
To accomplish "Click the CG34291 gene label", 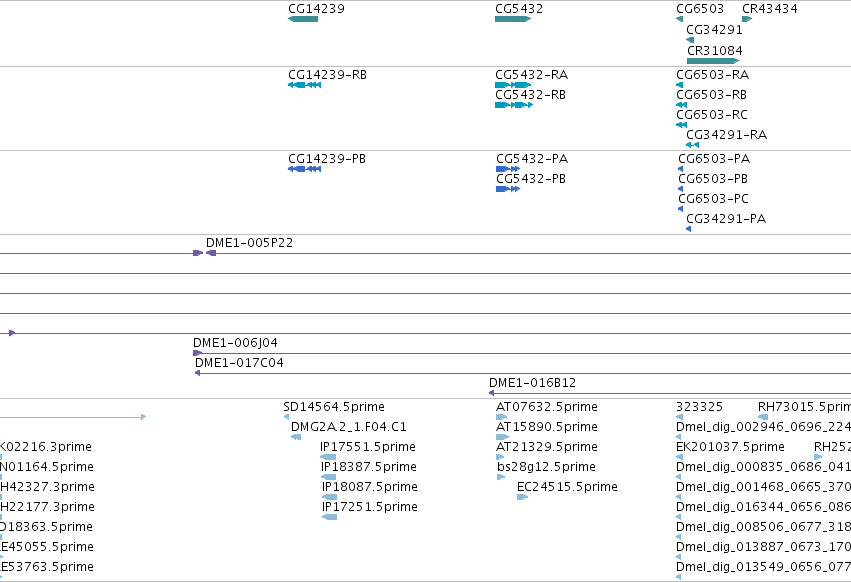I will [x=714, y=29].
